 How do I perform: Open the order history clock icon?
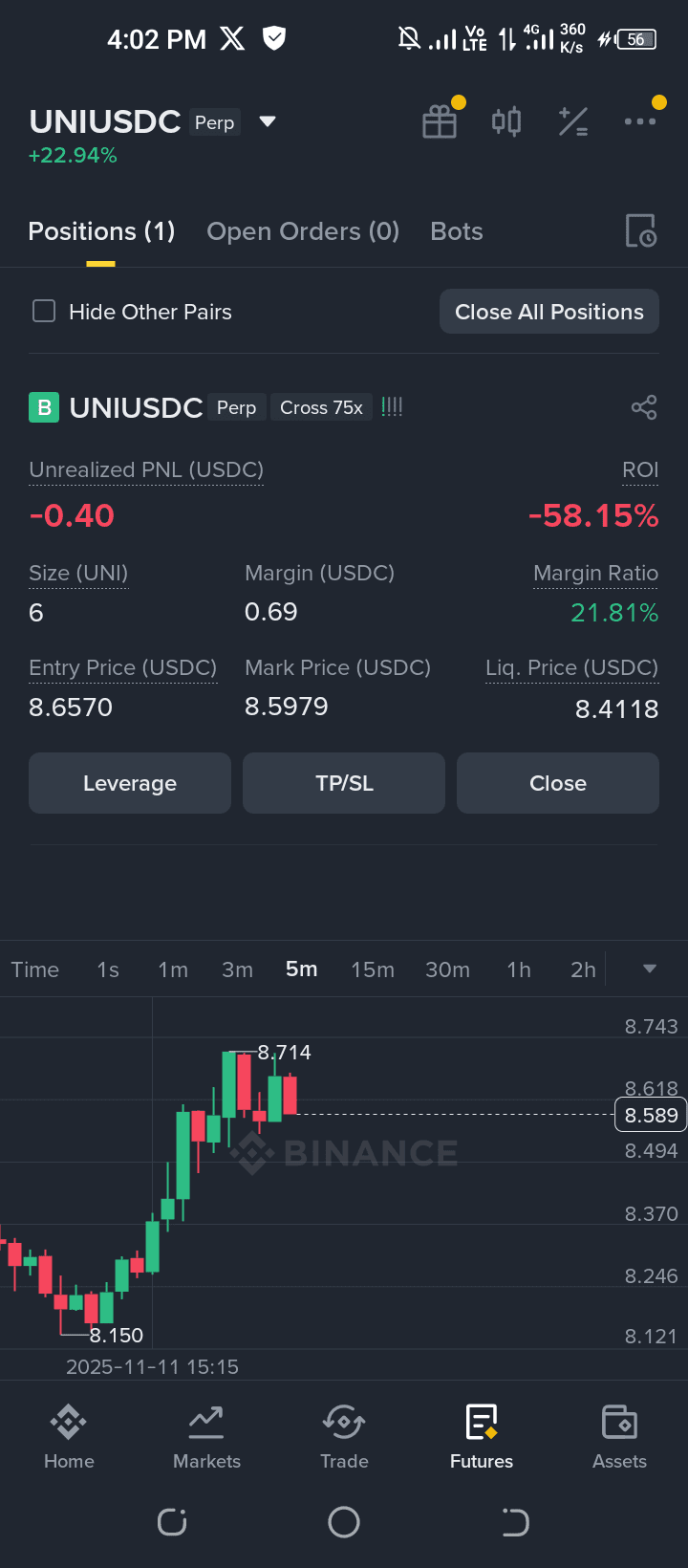pos(641,231)
